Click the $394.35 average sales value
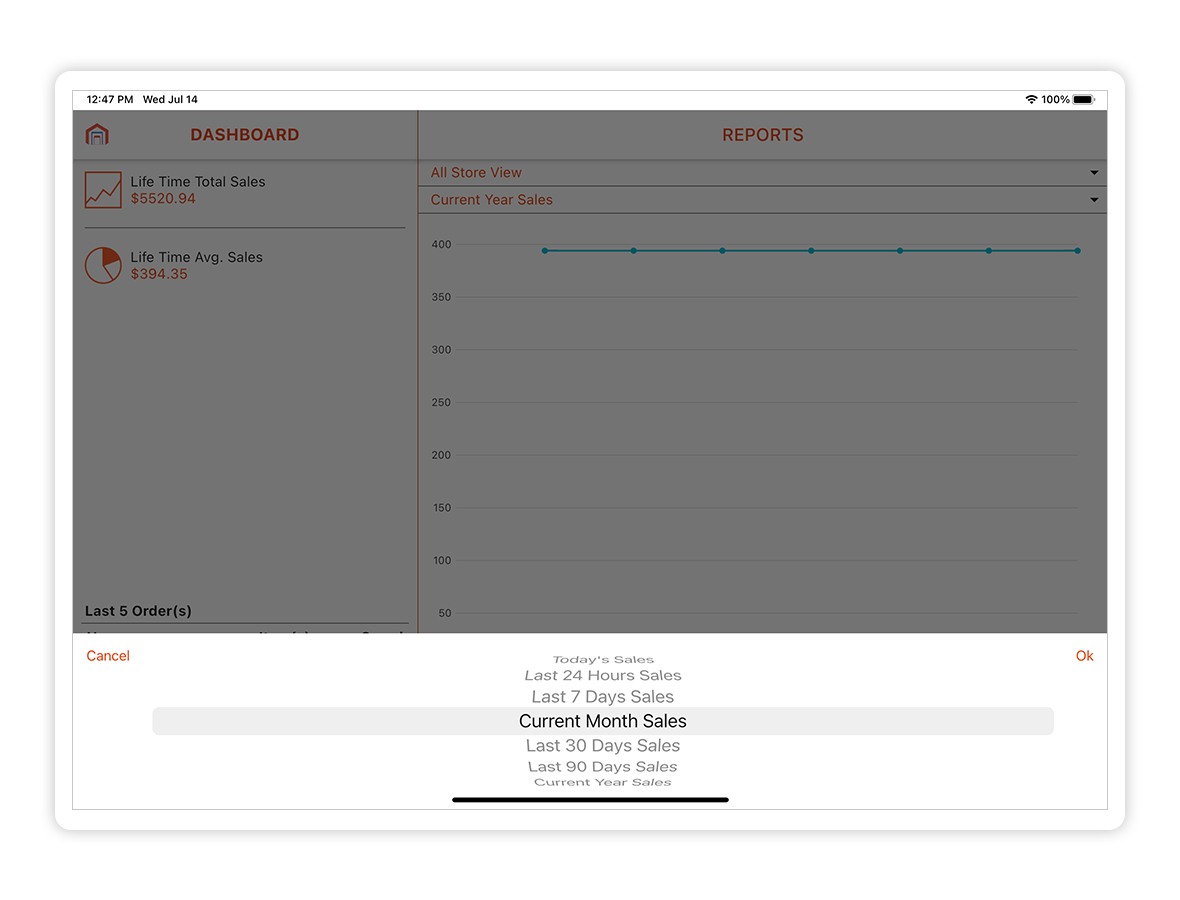 (159, 274)
